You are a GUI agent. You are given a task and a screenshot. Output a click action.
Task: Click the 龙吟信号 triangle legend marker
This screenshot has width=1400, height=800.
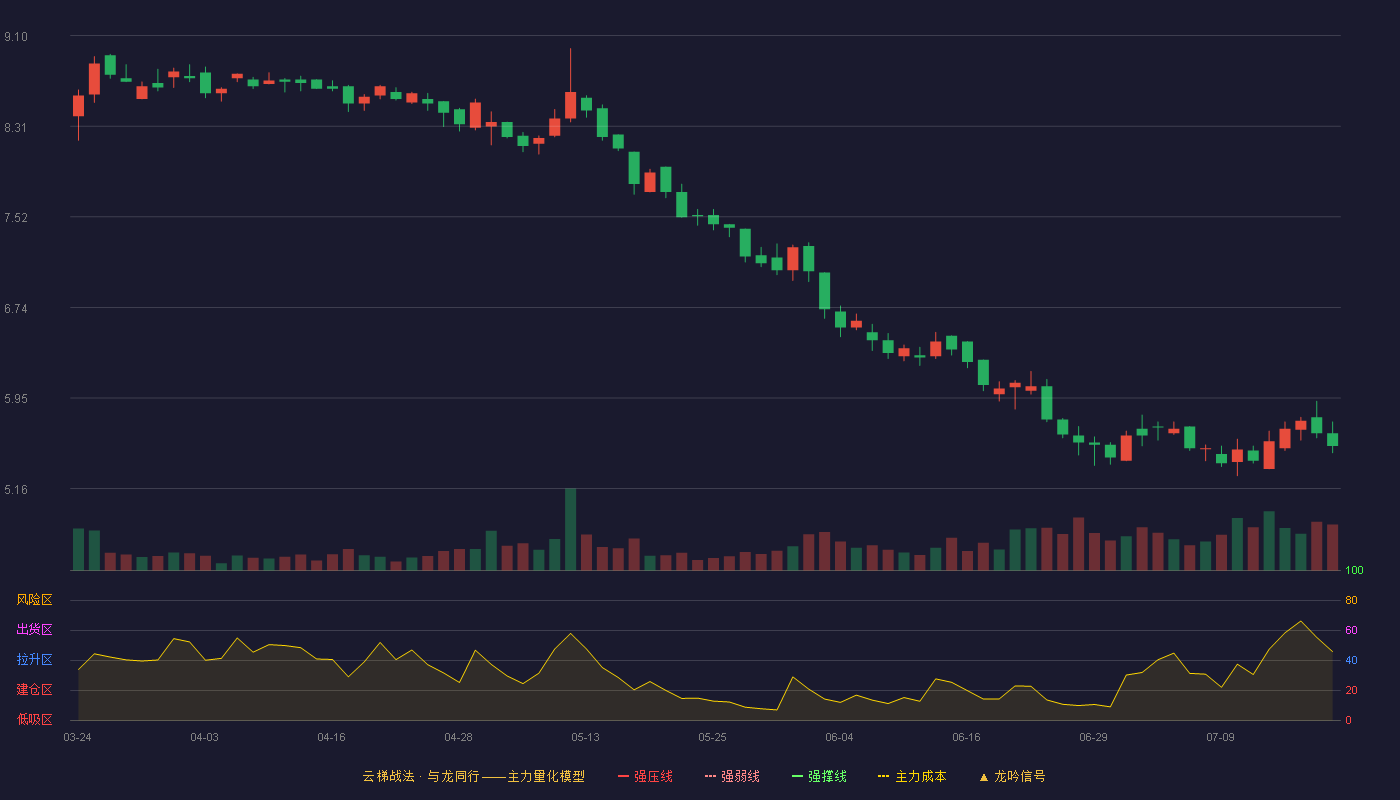984,776
